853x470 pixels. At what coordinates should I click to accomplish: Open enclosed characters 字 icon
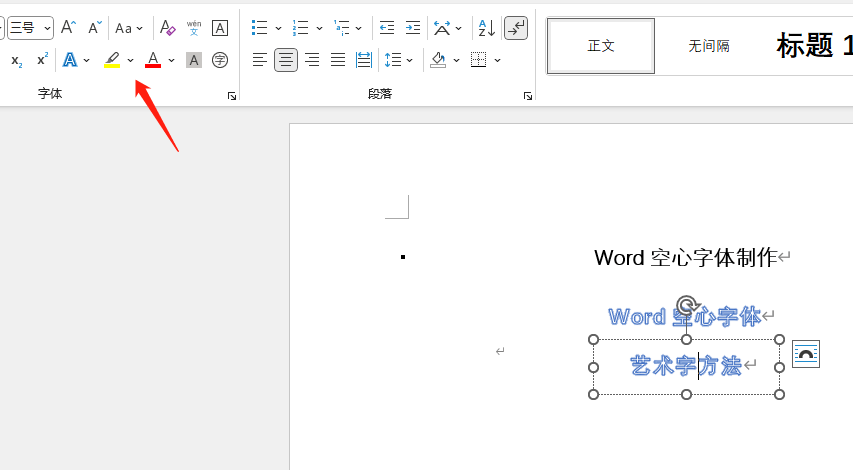[x=220, y=60]
